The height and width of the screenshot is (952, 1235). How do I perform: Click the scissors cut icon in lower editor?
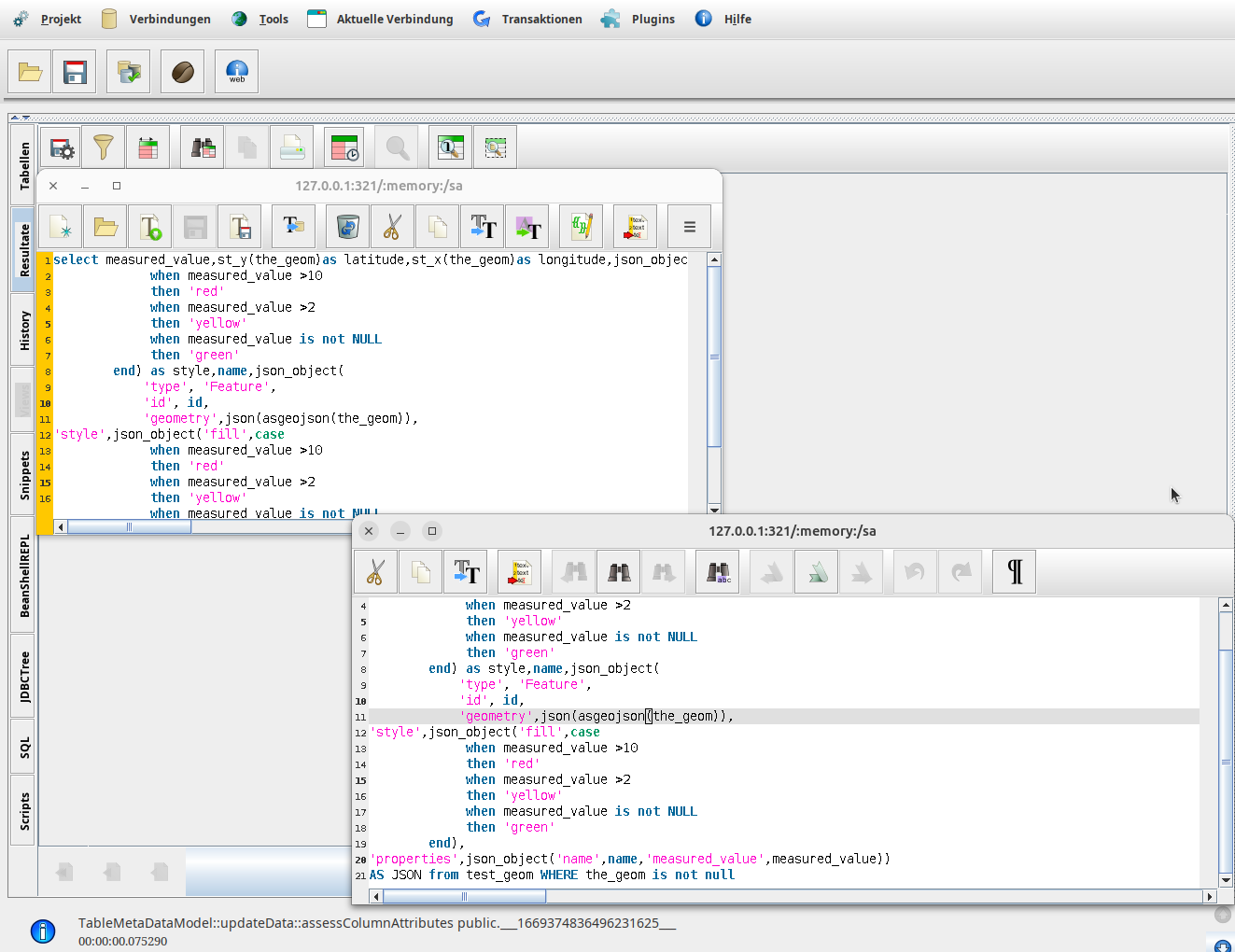[x=375, y=571]
